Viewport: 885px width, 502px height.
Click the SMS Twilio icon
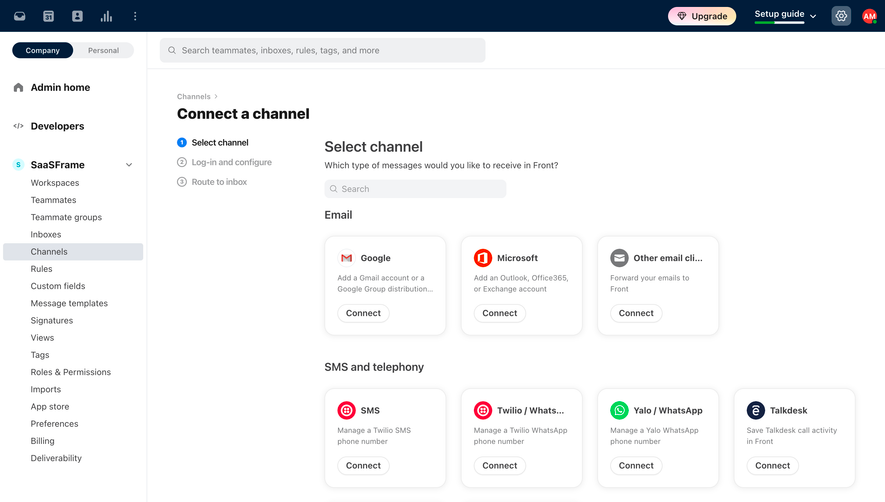[347, 411]
